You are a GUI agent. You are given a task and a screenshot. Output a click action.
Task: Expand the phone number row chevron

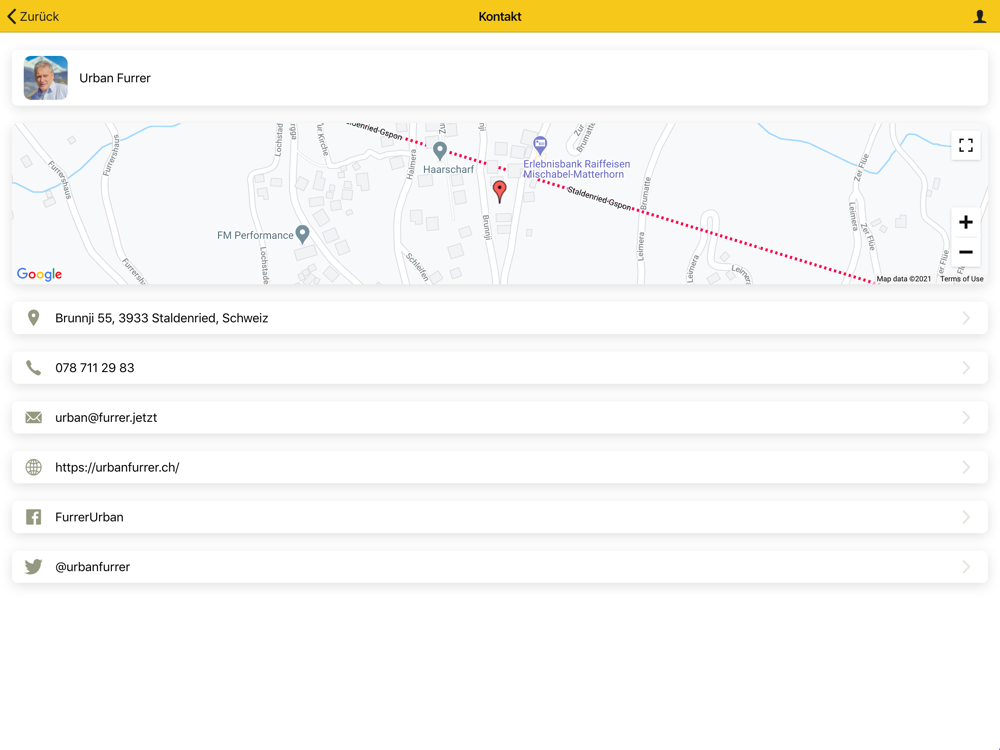click(x=966, y=368)
